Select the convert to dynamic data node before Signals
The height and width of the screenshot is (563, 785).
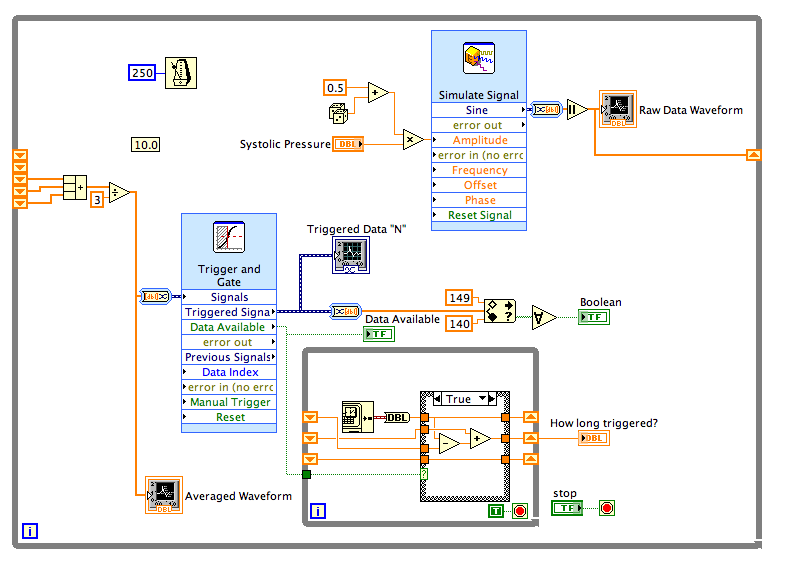tap(156, 297)
